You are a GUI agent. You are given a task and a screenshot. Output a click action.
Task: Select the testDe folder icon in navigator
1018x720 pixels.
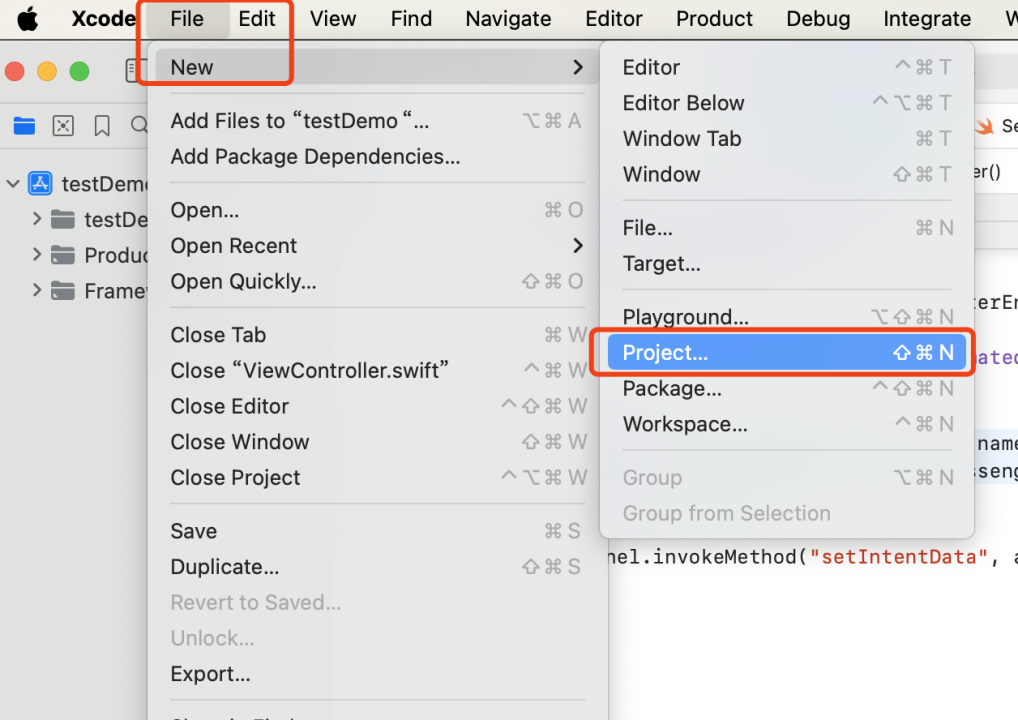click(63, 219)
